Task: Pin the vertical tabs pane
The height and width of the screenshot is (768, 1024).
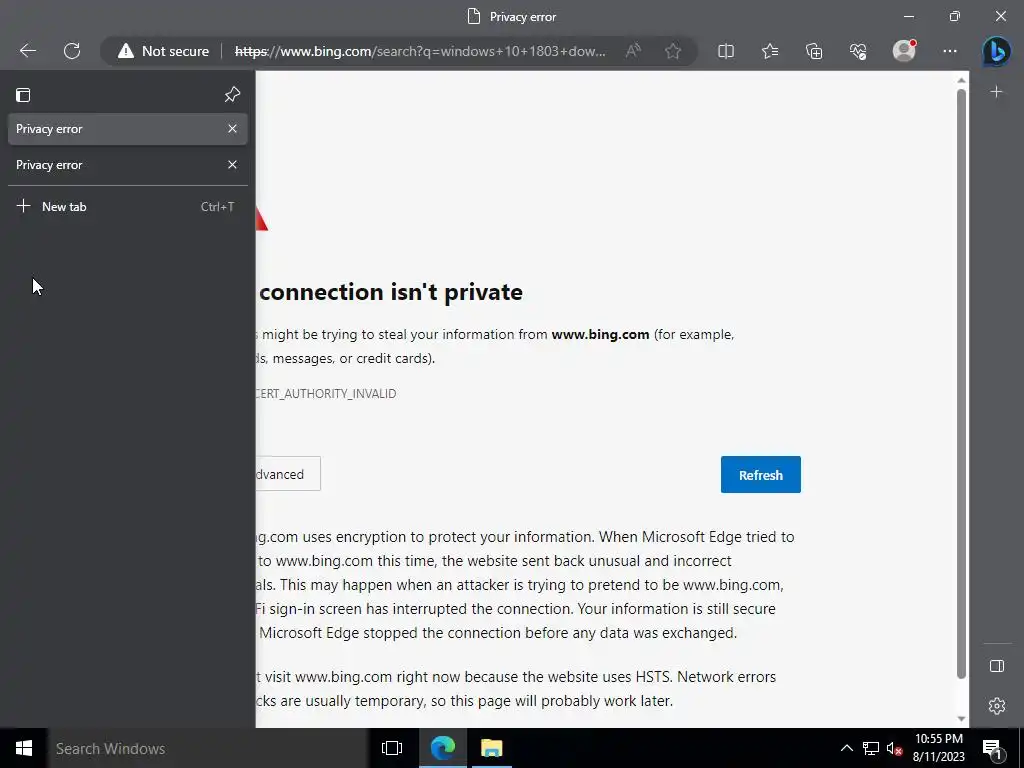Action: pyautogui.click(x=232, y=95)
